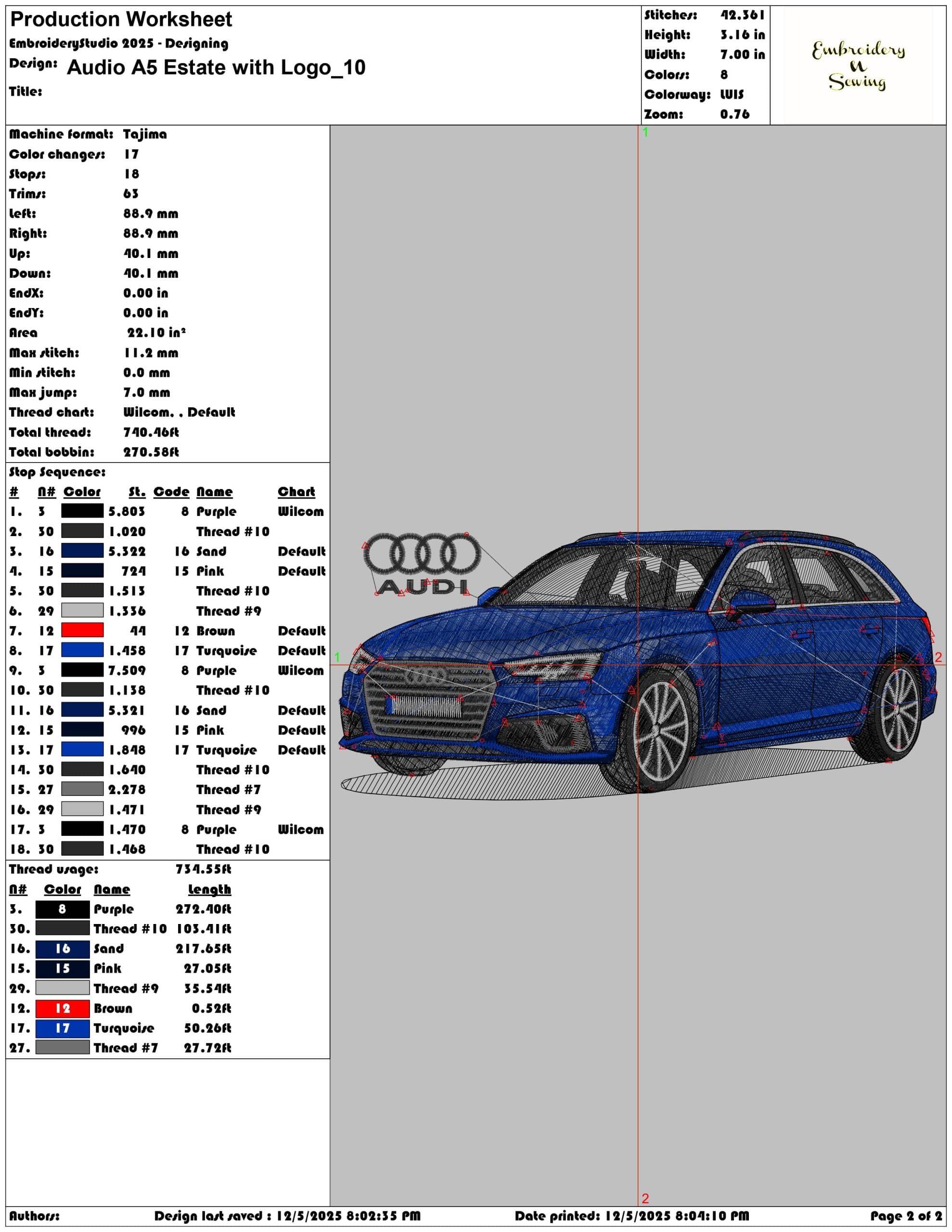Click the 'Up:' label
The height and width of the screenshot is (1232, 952).
coord(20,254)
